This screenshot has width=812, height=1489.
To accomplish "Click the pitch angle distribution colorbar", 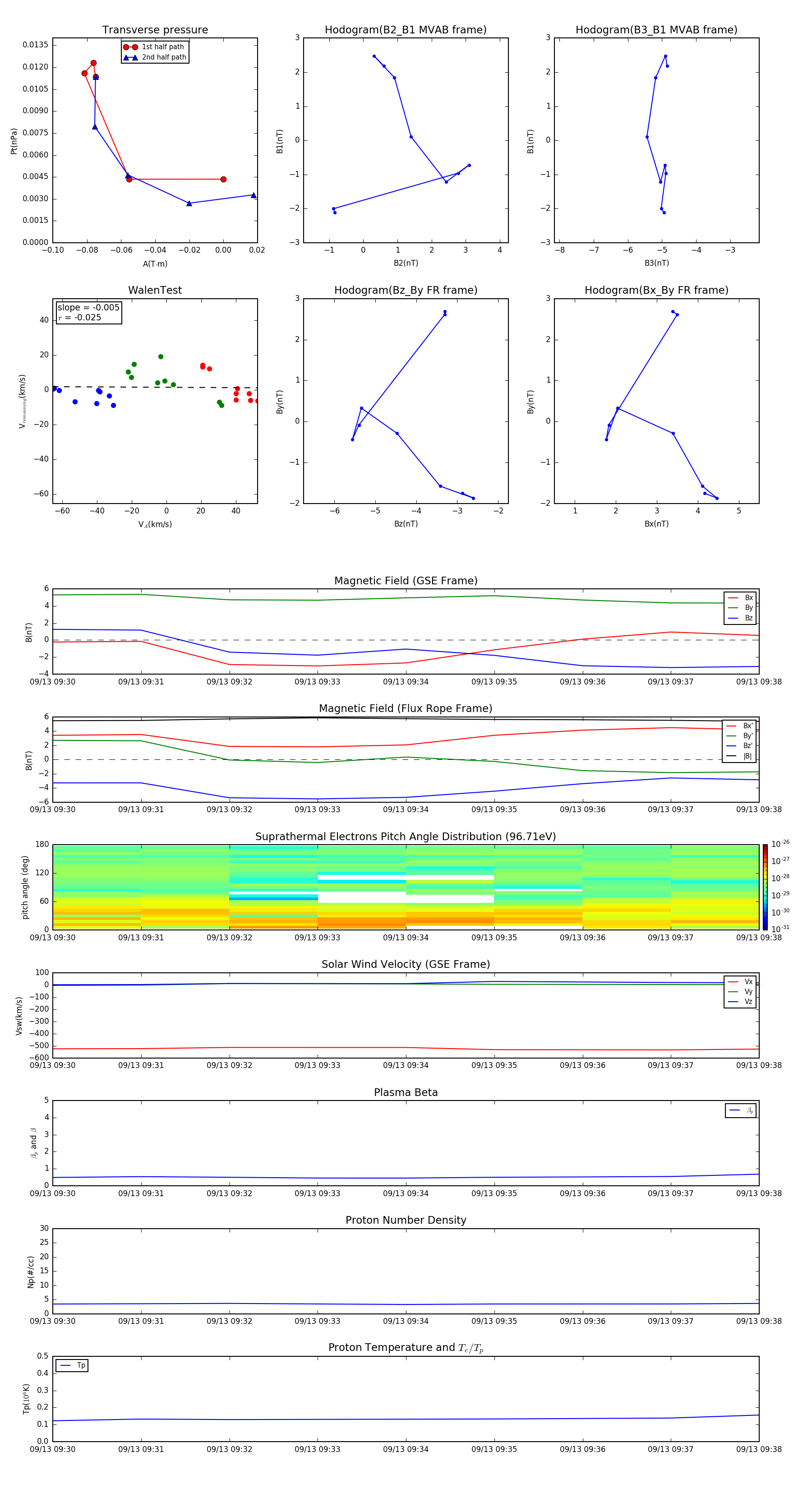I will 765,887.
